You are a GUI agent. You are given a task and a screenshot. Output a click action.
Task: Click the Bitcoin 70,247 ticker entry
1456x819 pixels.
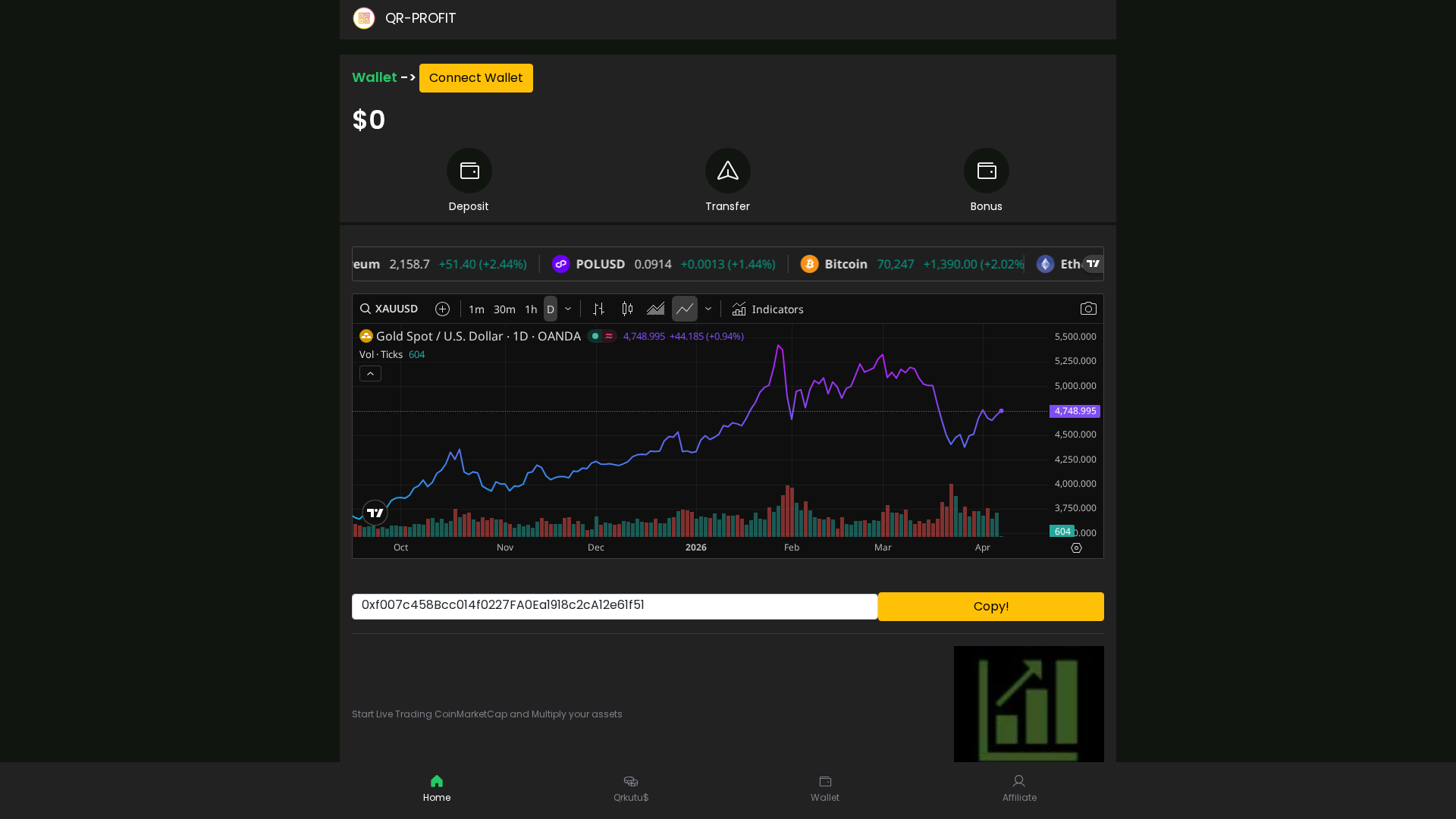point(912,264)
